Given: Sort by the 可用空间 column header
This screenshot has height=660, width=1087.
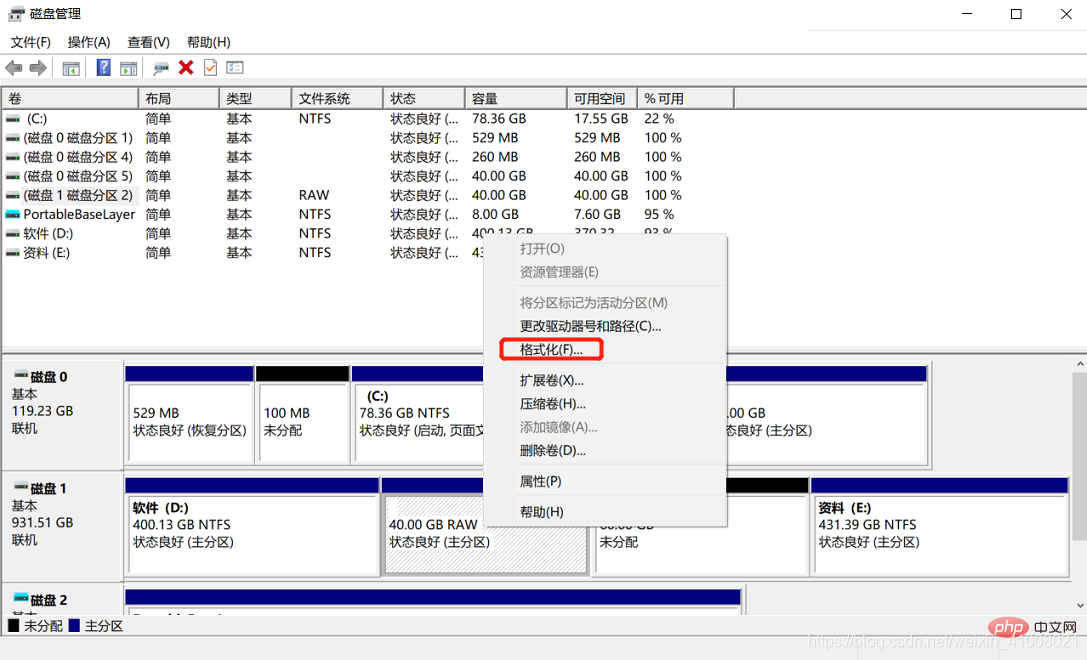Looking at the screenshot, I should (x=602, y=98).
